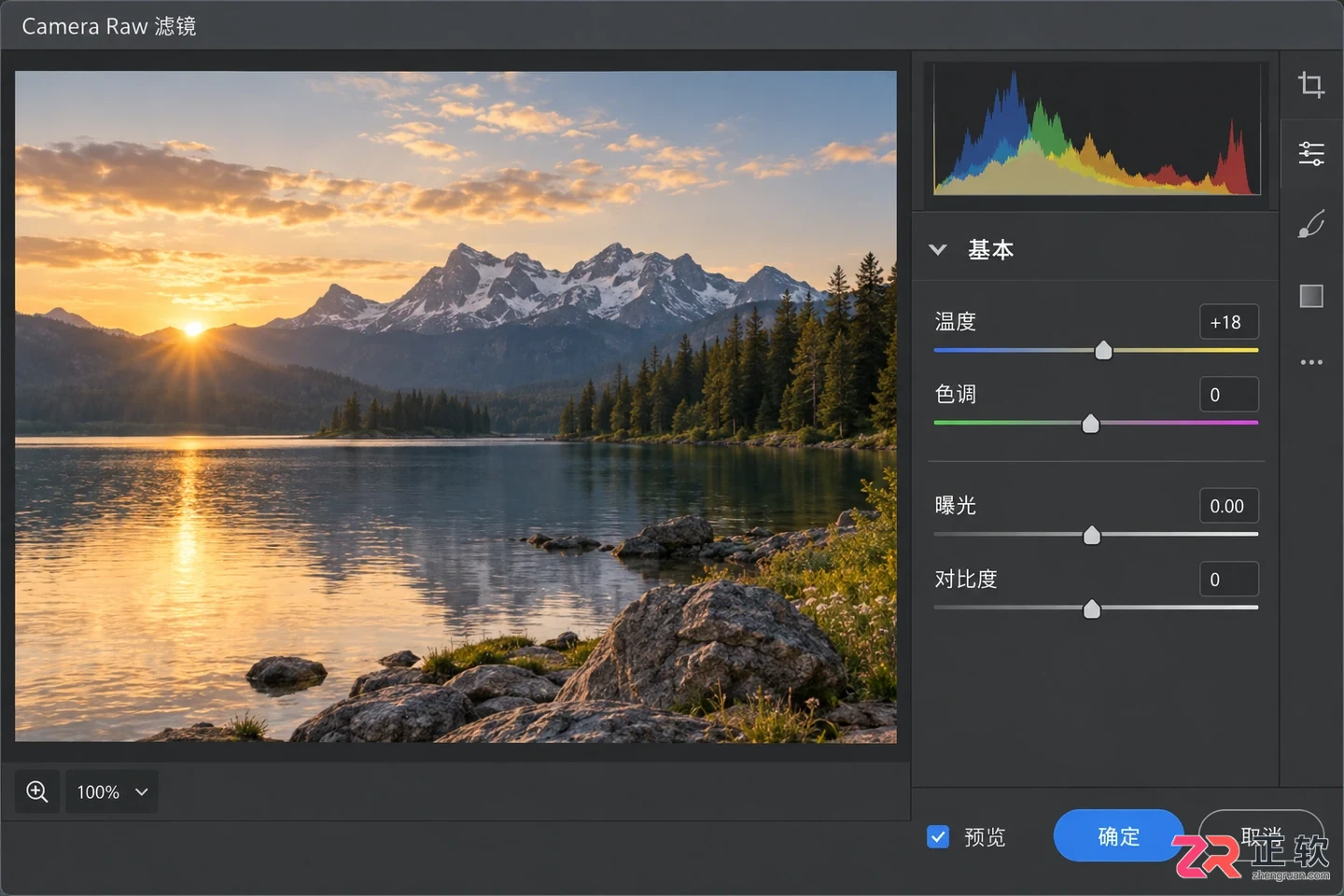The width and height of the screenshot is (1344, 896).
Task: Confirm with the 确定 button
Action: (x=1118, y=836)
